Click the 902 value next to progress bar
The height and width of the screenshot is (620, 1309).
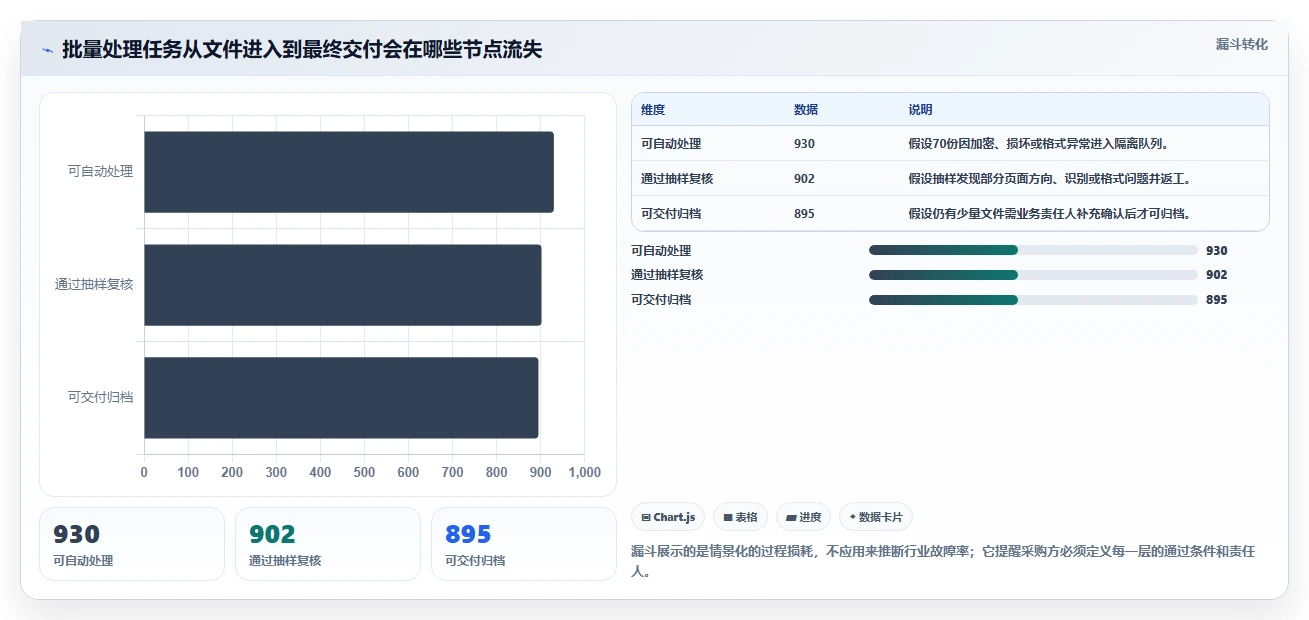pyautogui.click(x=1216, y=275)
